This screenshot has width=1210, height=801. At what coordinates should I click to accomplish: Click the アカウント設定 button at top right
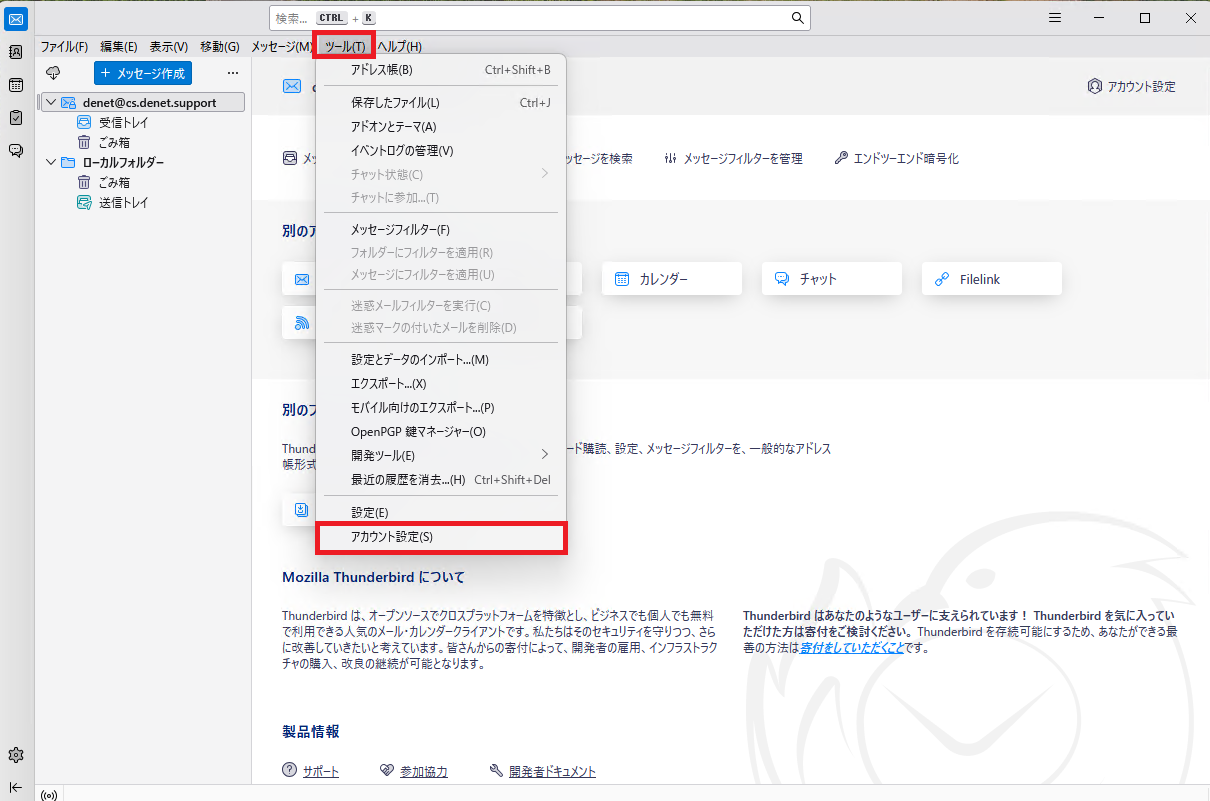(x=1131, y=86)
